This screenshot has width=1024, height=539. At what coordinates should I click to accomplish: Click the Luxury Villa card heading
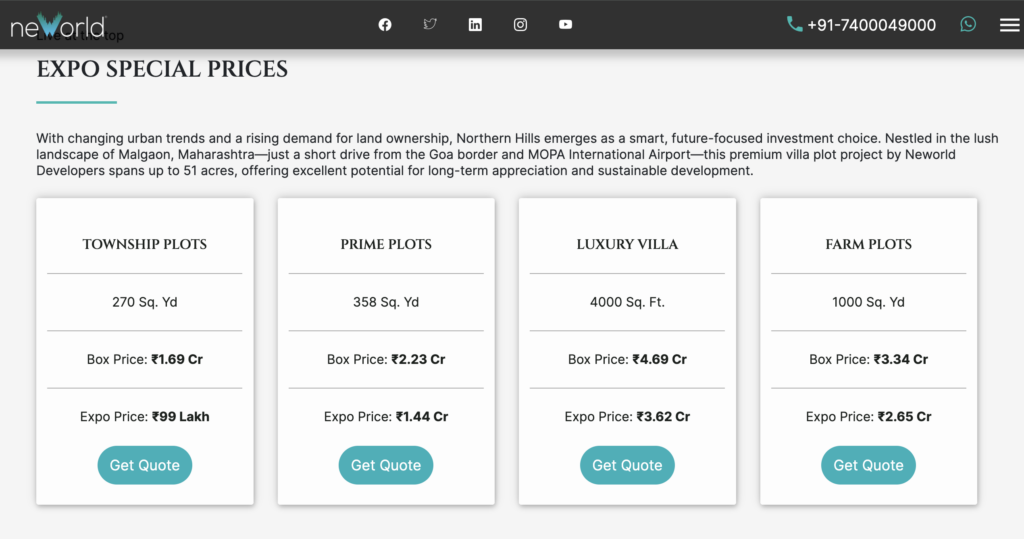pos(627,244)
